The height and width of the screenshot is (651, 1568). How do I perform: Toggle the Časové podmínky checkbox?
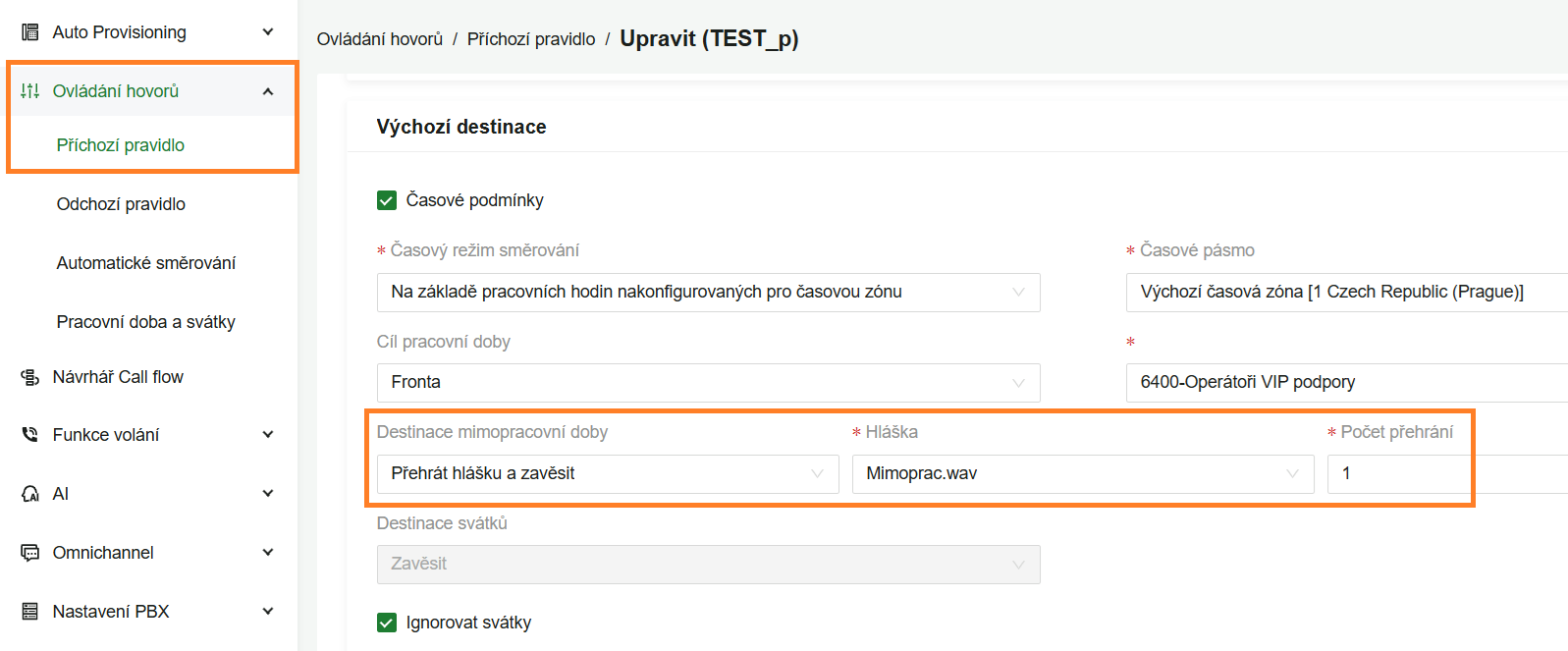(x=387, y=200)
